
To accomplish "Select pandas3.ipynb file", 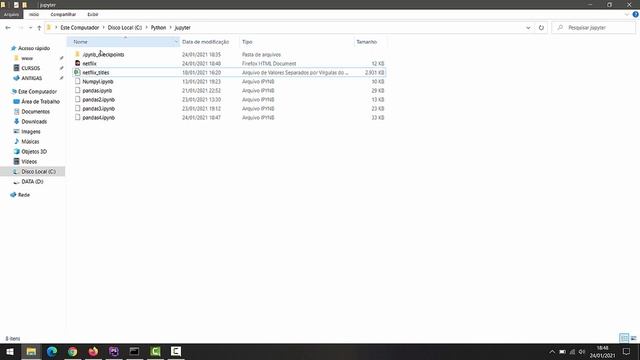I will [98, 109].
